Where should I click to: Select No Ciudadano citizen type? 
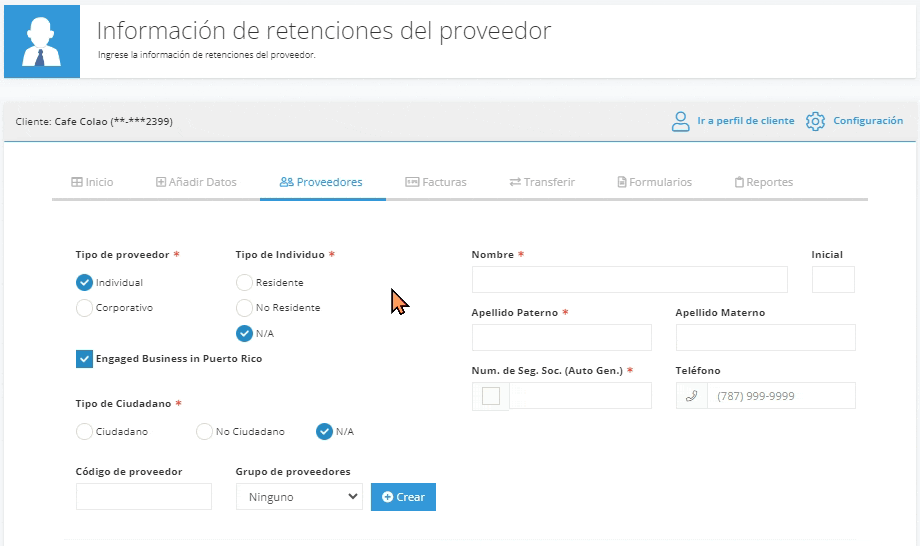(204, 432)
